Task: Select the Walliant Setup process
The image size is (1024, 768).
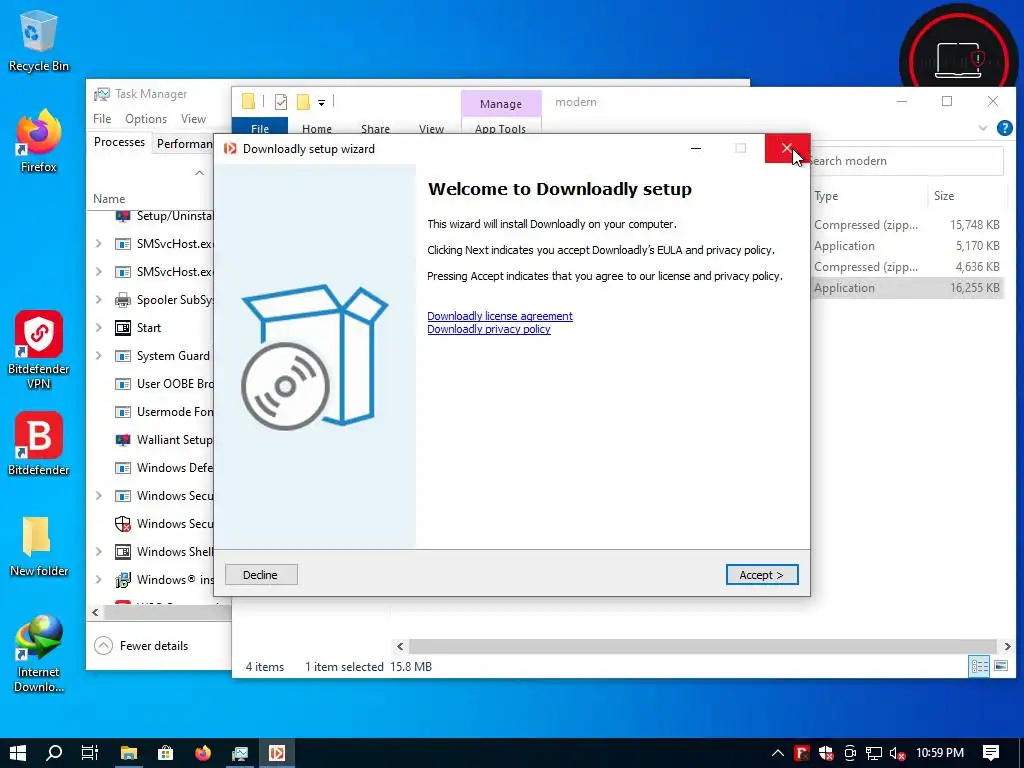Action: (163, 440)
